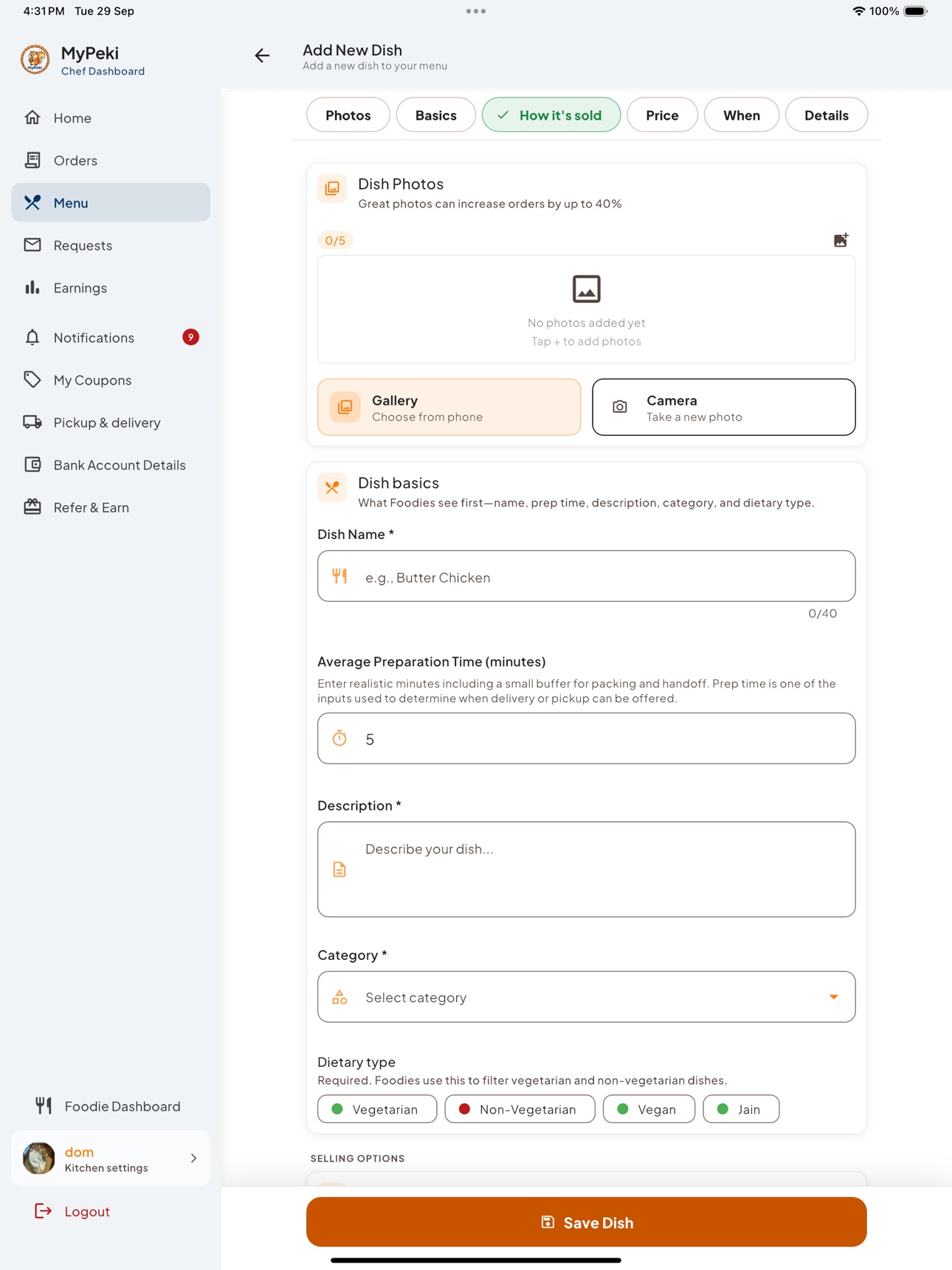Click the Refer & Earn gift icon
Screen dimensions: 952x1270
click(x=32, y=507)
